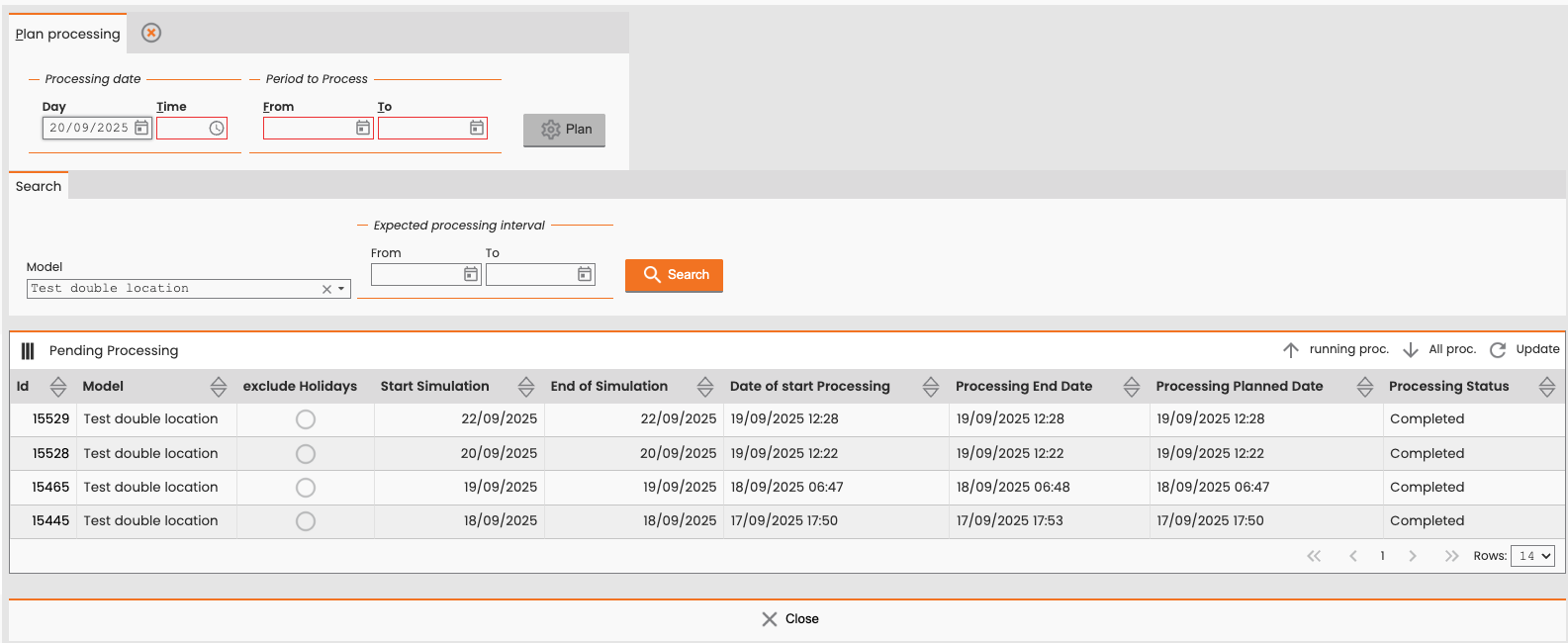This screenshot has height=643, width=1568.
Task: Go to next page of results
Action: pyautogui.click(x=1413, y=556)
